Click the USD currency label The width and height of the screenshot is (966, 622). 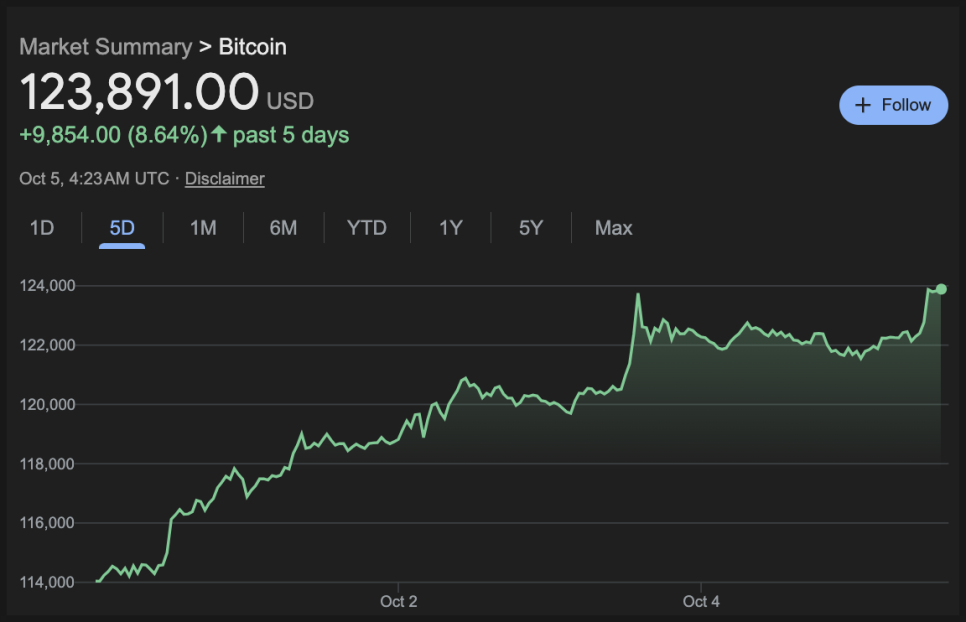290,101
